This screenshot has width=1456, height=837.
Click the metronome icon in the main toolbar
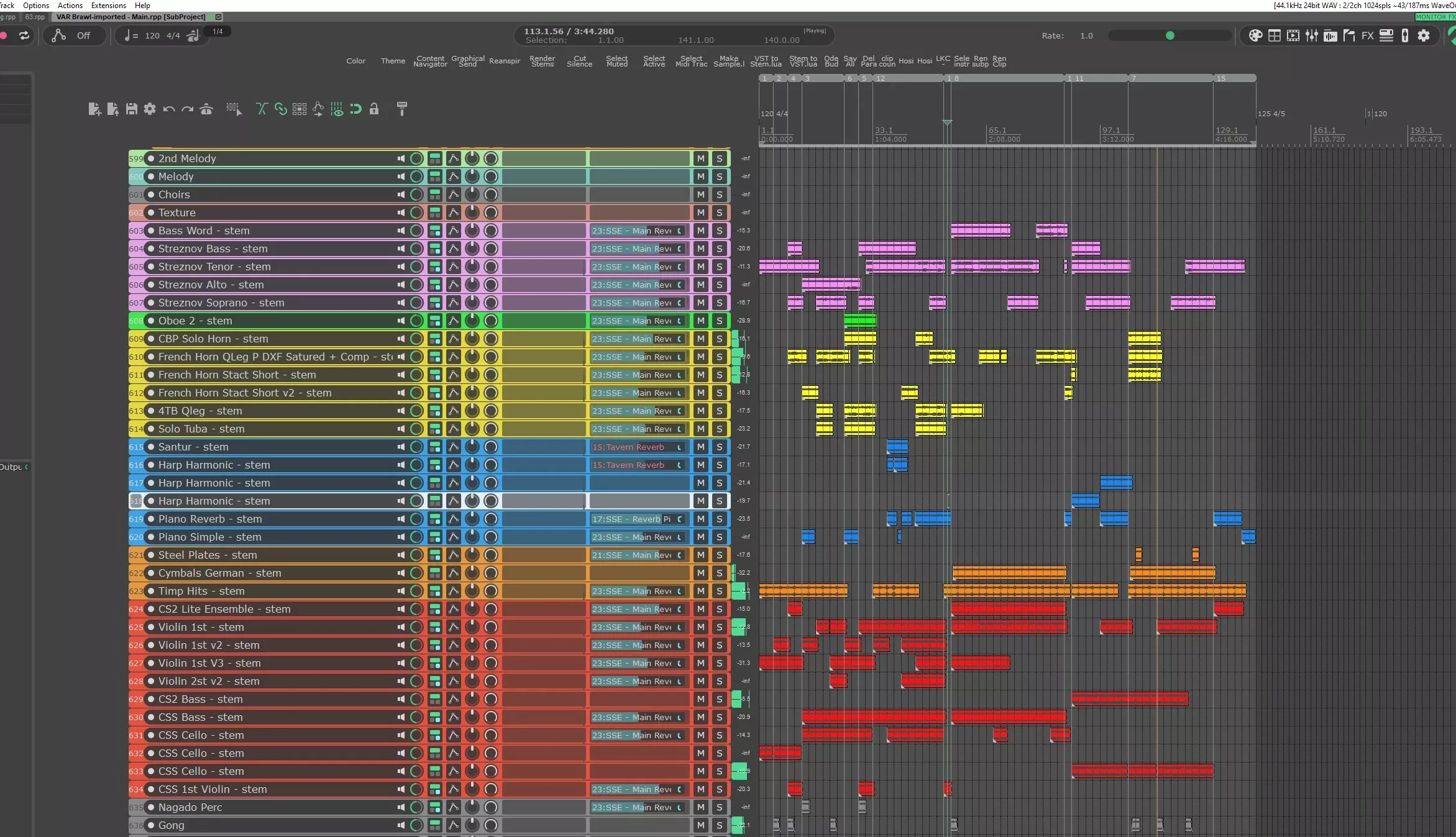point(206,109)
